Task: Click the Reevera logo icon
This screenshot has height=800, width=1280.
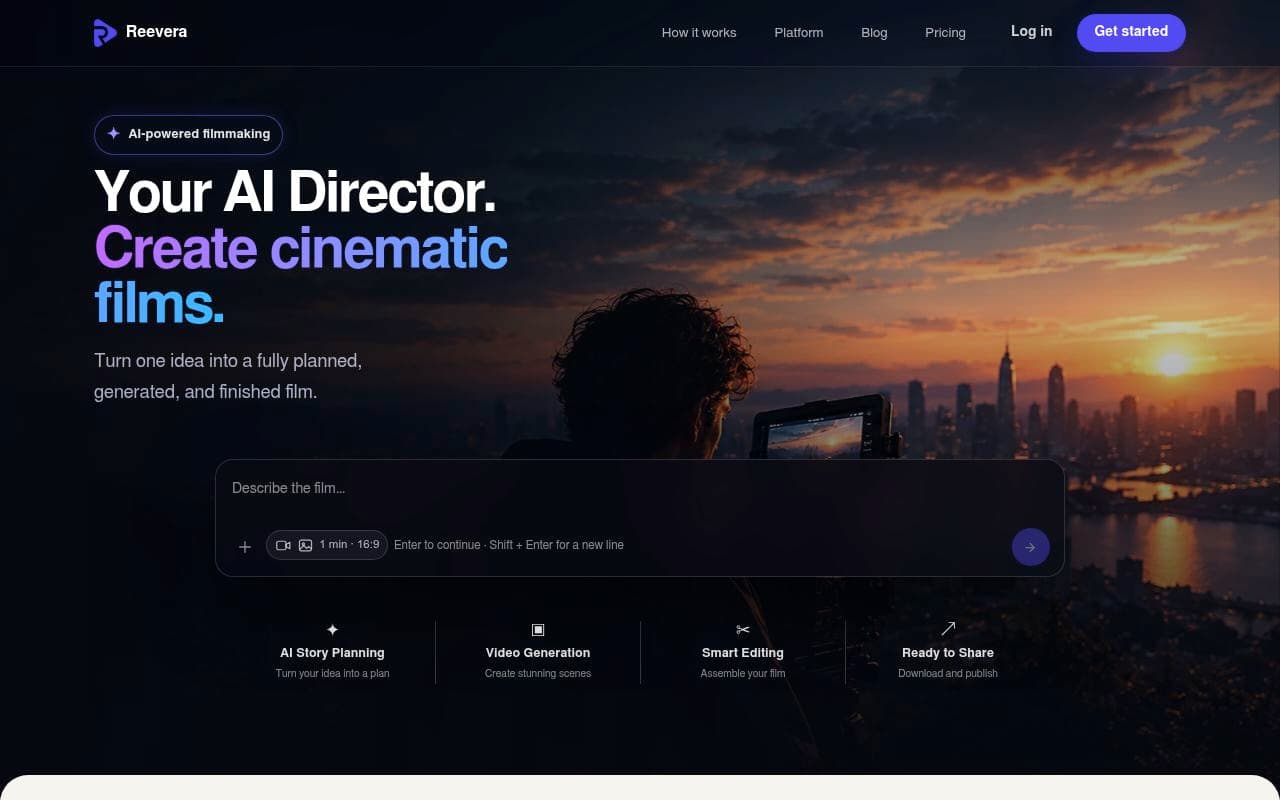Action: click(105, 32)
